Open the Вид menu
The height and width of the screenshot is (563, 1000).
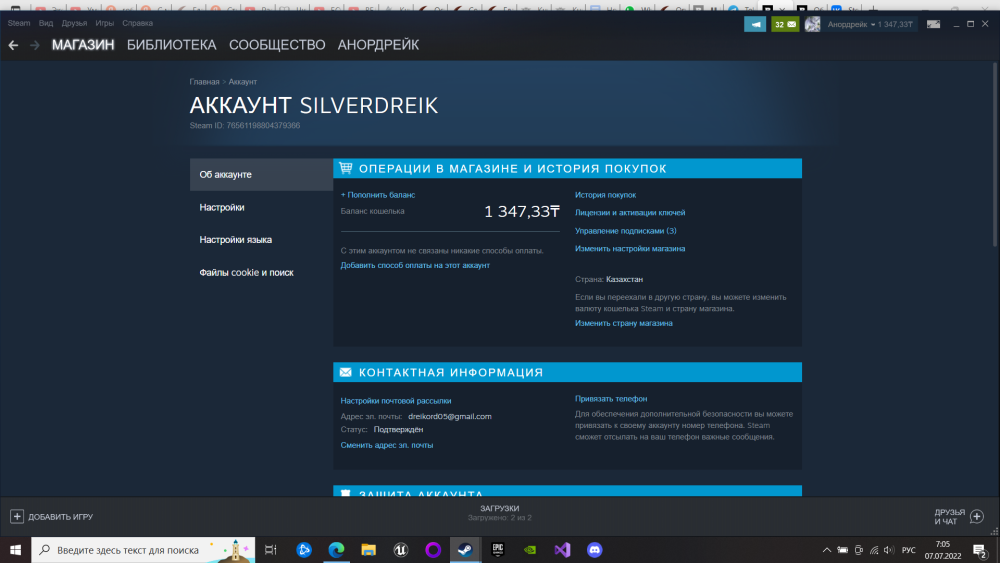click(x=46, y=22)
